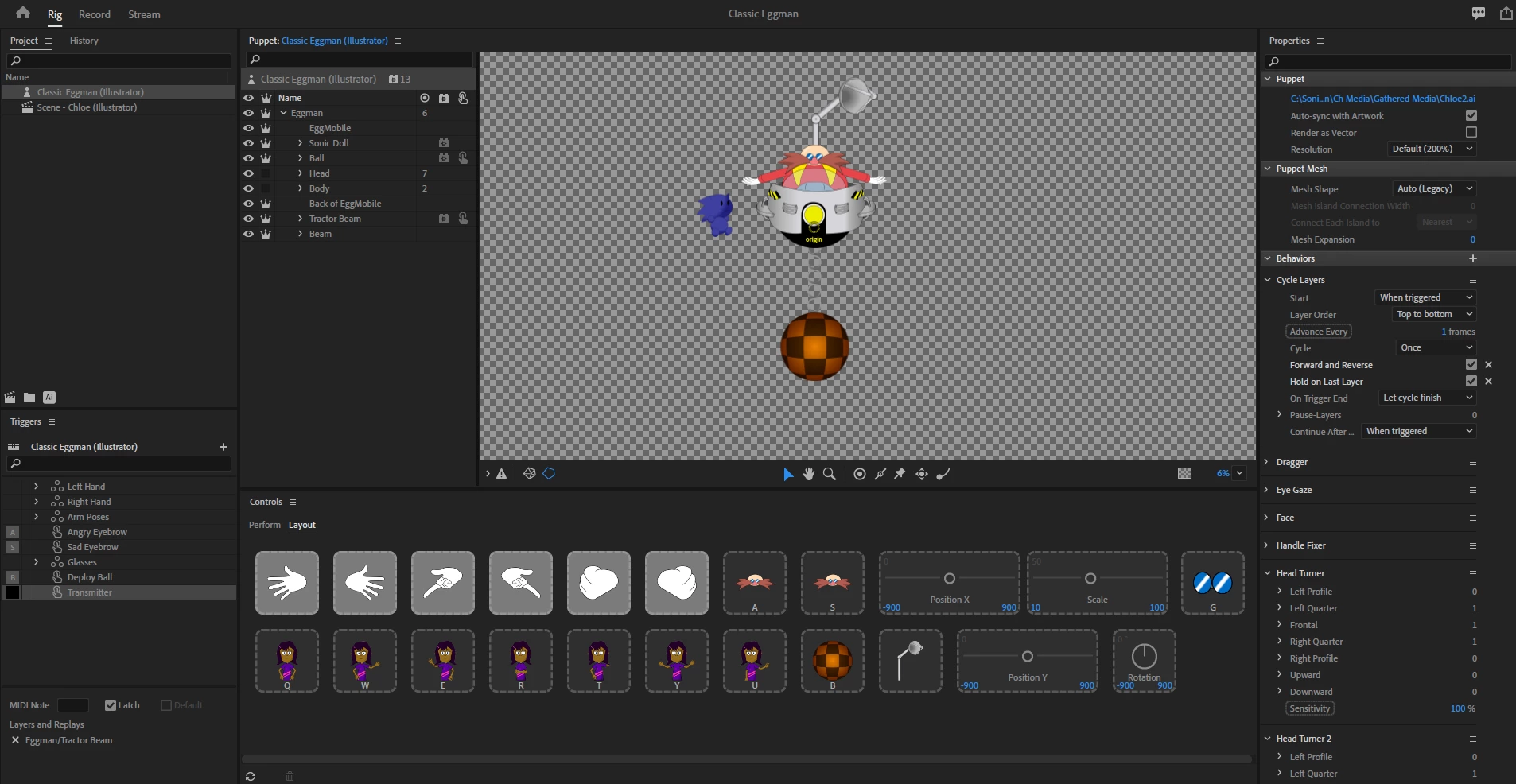Open the zoom percentage dropdown

1239,473
